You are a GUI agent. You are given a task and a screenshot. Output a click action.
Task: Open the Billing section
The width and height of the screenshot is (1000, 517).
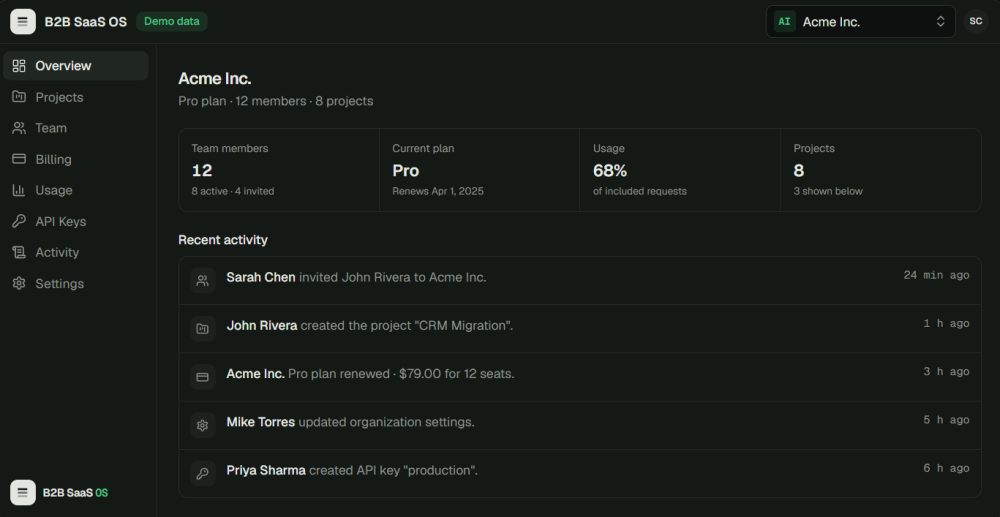tap(75, 159)
